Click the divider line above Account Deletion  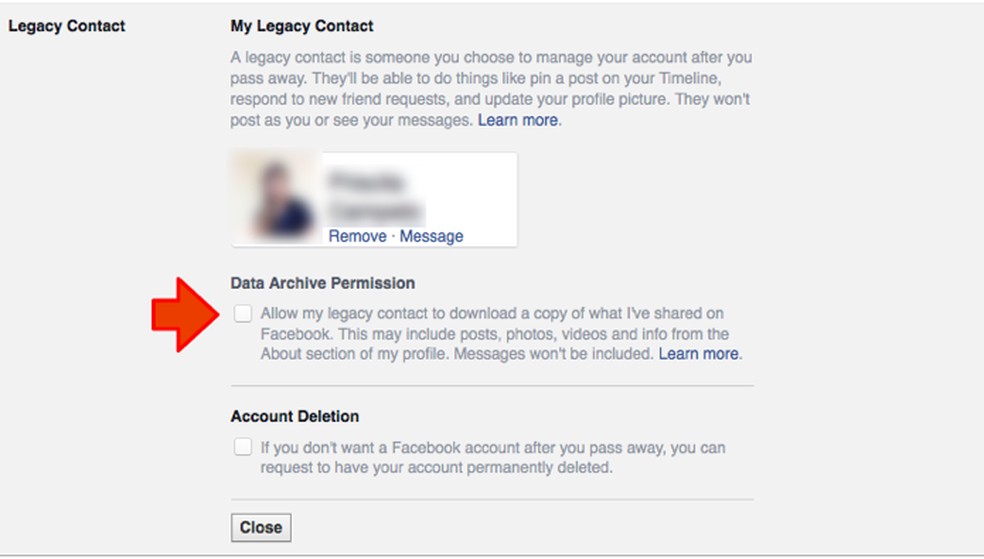[492, 386]
